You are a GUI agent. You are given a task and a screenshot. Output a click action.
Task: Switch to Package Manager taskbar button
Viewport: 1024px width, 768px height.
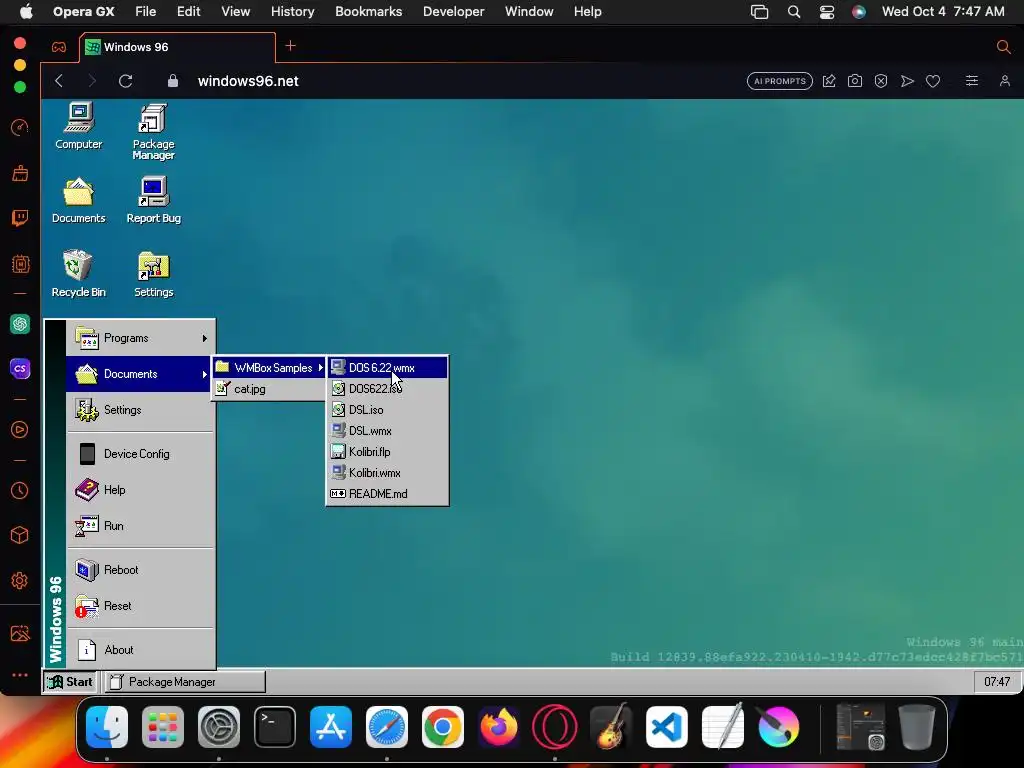[x=185, y=682]
